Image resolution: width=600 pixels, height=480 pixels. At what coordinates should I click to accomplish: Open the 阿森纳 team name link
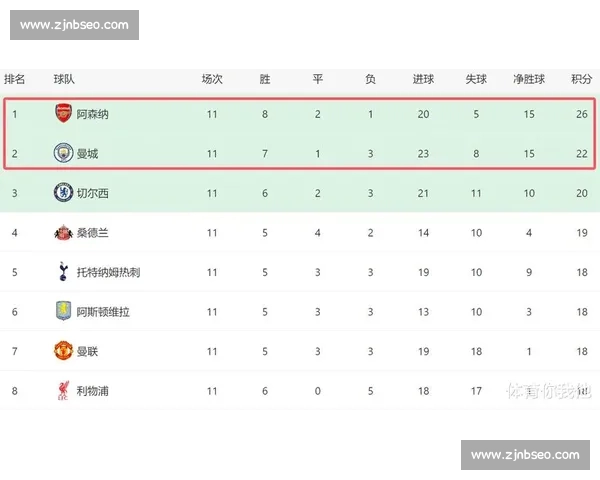93,114
